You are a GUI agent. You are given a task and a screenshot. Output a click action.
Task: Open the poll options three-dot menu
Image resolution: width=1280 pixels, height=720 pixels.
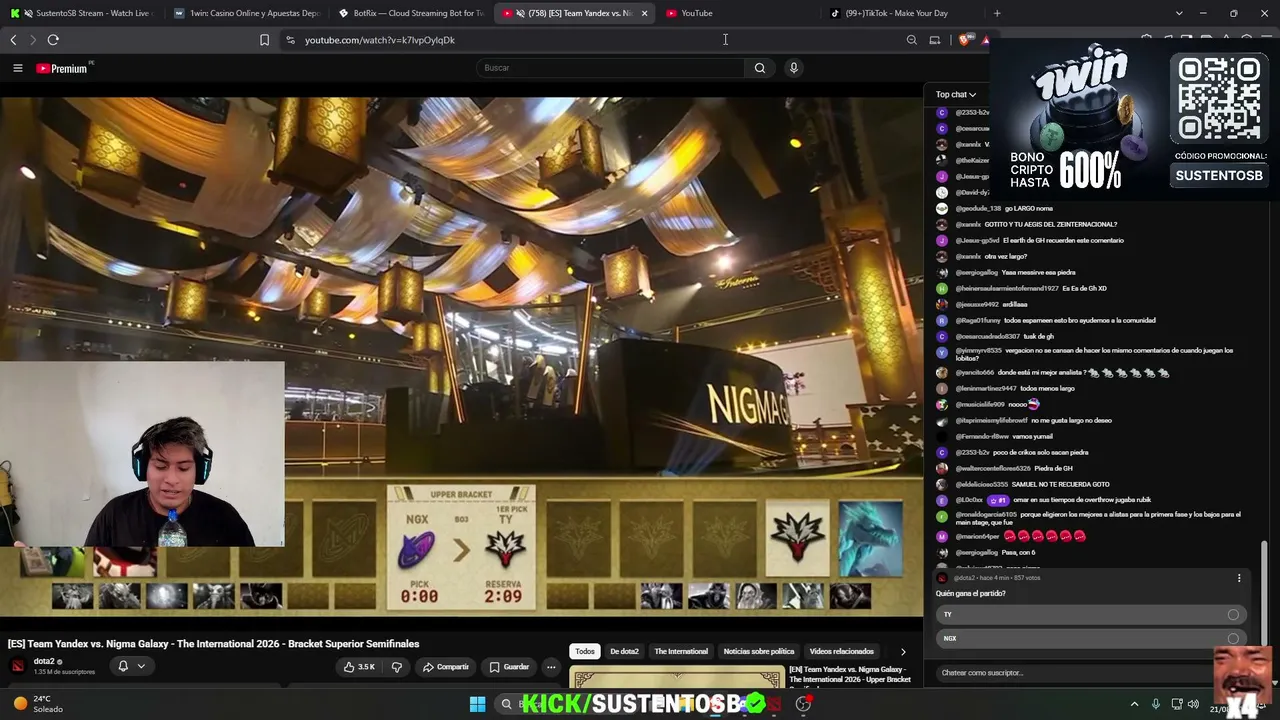[x=1239, y=578]
